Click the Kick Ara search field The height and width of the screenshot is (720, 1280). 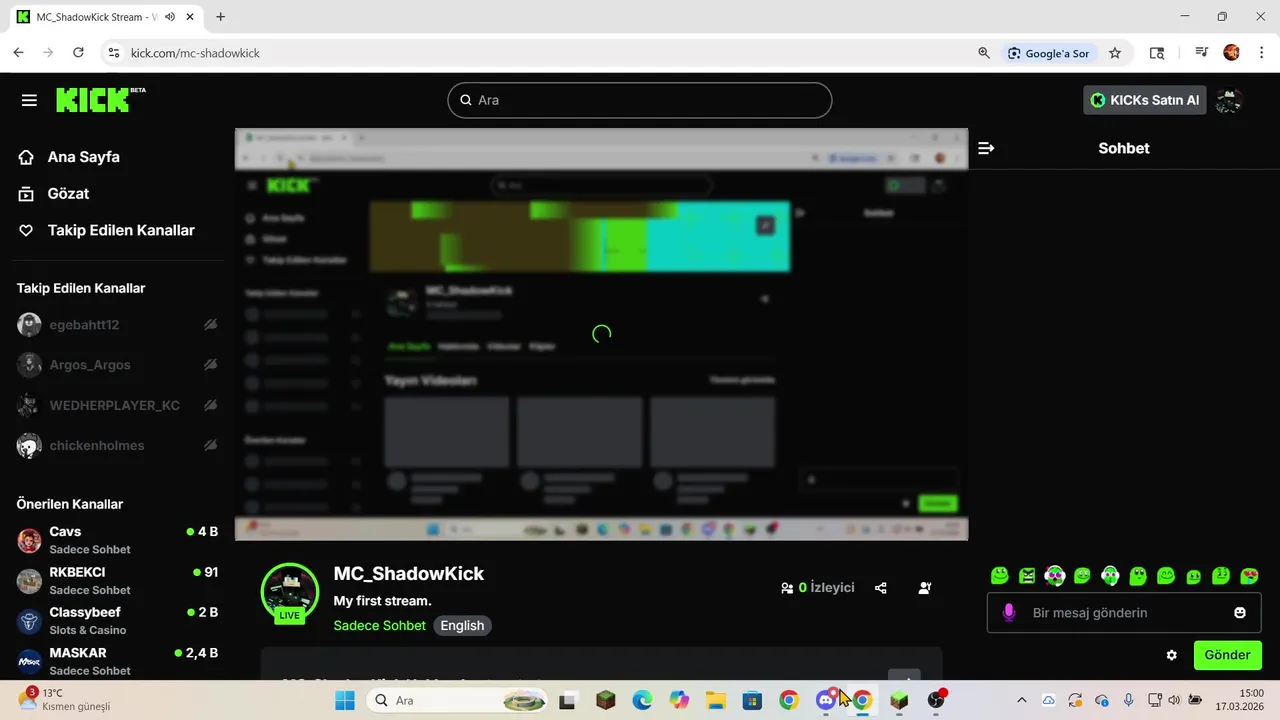[x=640, y=100]
